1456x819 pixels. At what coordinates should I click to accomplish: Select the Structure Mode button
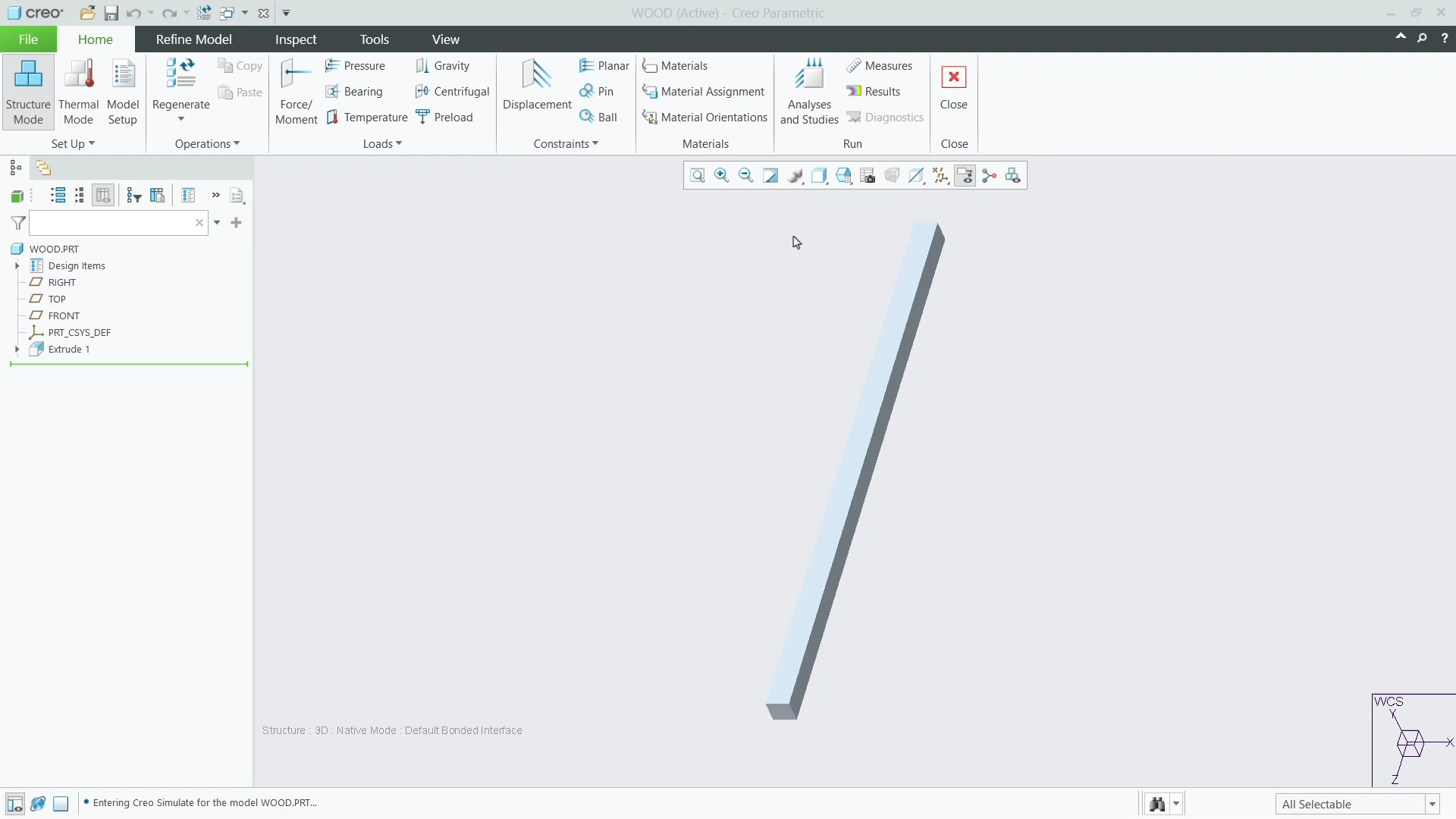click(x=28, y=92)
